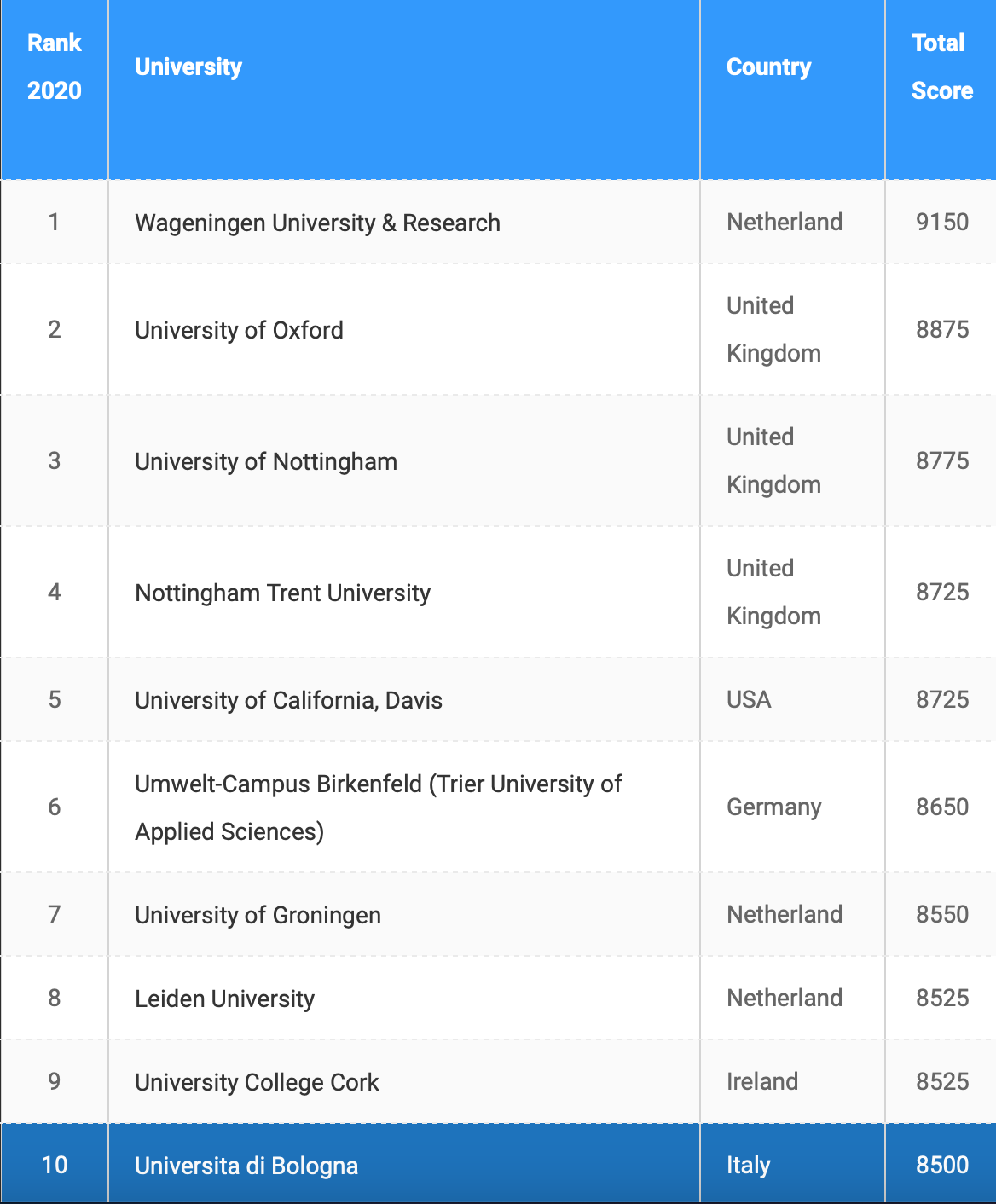Screen dimensions: 996x1204
Task: Click the Italy country cell
Action: pyautogui.click(x=748, y=1165)
